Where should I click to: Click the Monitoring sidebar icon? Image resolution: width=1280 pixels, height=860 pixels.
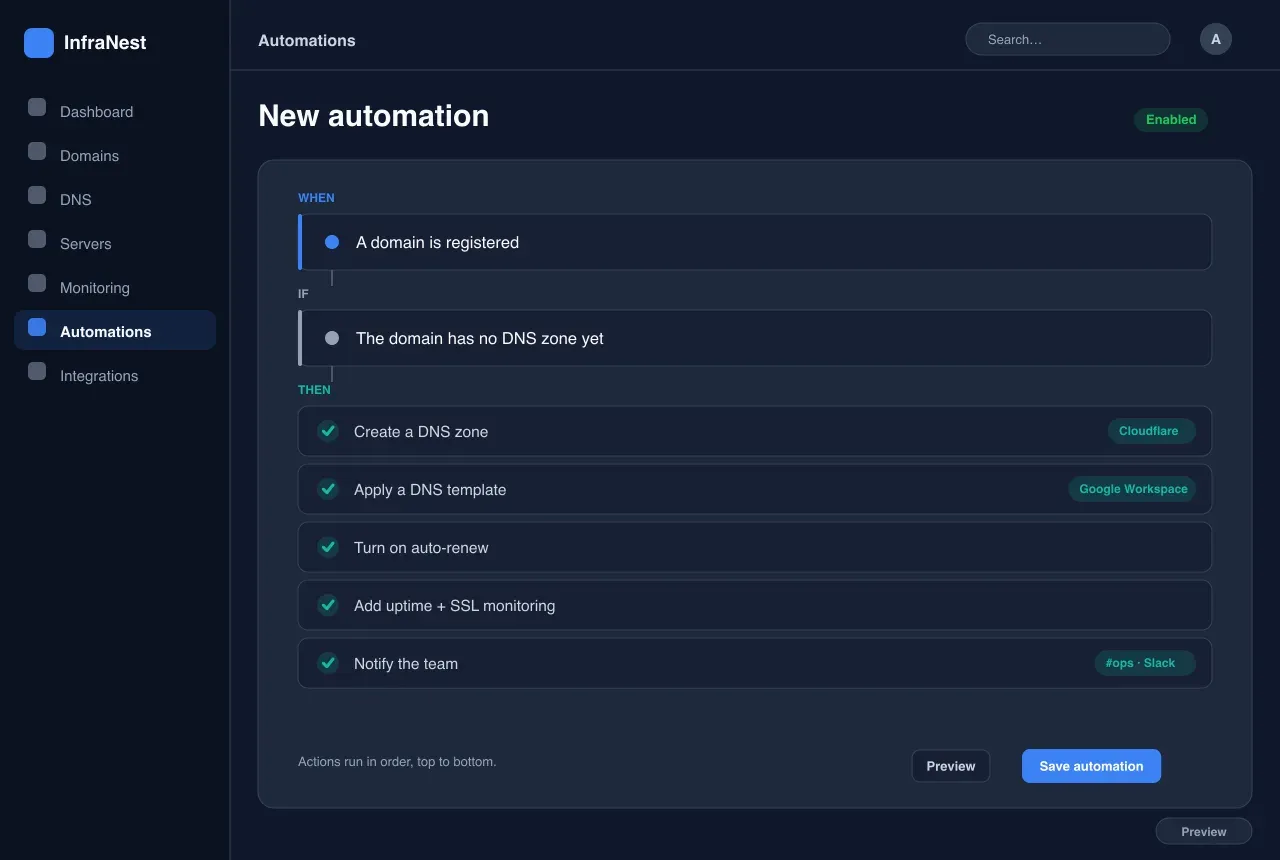37,283
